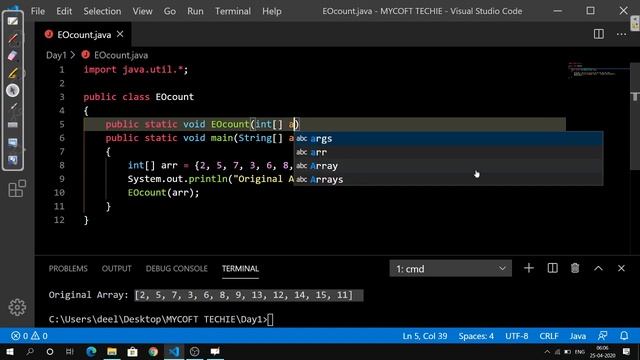Screen dimensions: 640x360
Task: Click EOcount.java in the breadcrumb
Action: 121,55
